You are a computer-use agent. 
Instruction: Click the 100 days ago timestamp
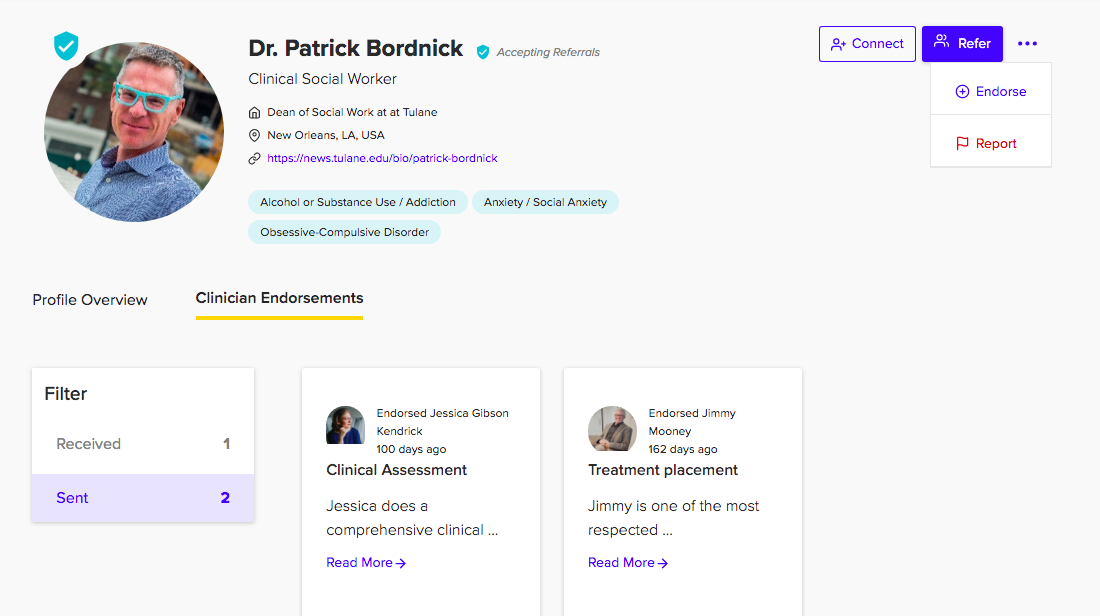(x=411, y=450)
